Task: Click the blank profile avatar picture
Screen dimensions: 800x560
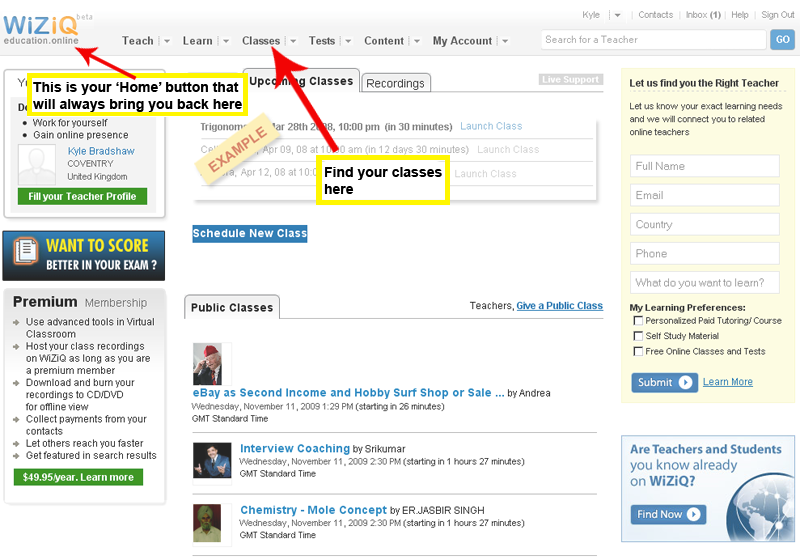Action: pos(37,164)
